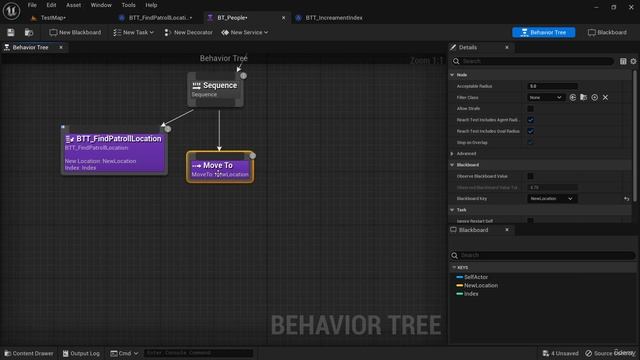640x360 pixels.
Task: Open the Window menu
Action: (101, 5)
